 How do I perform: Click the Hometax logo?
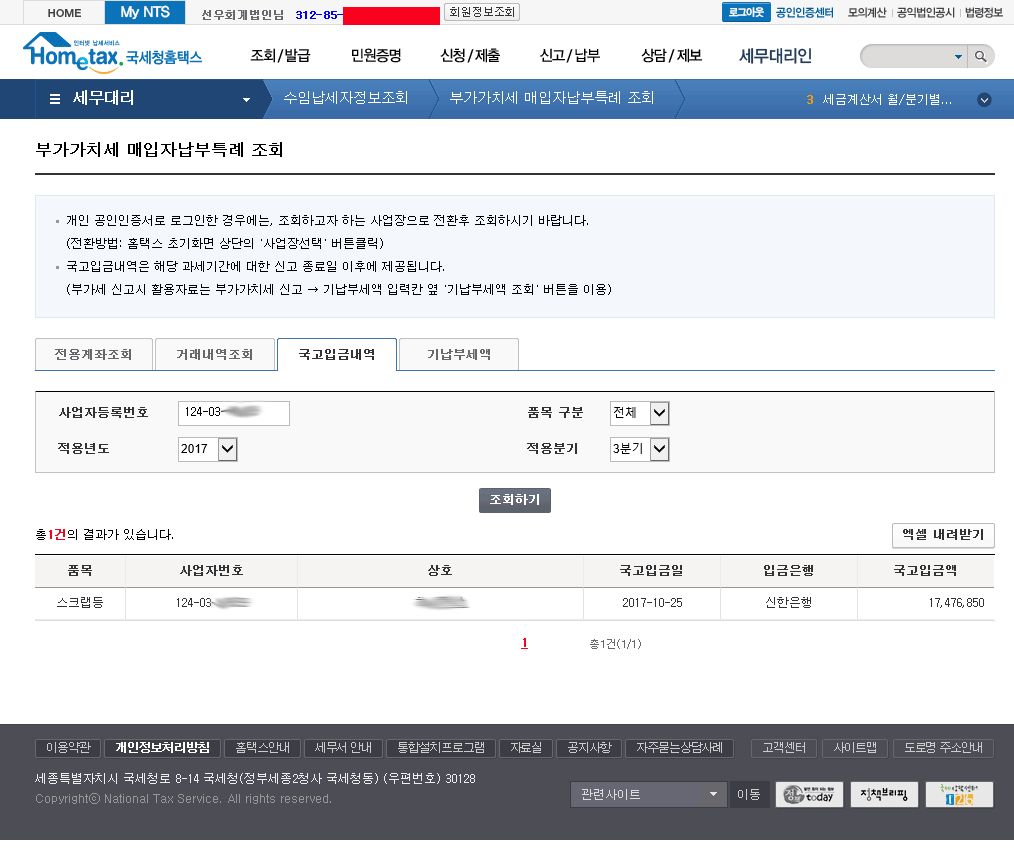tap(110, 54)
